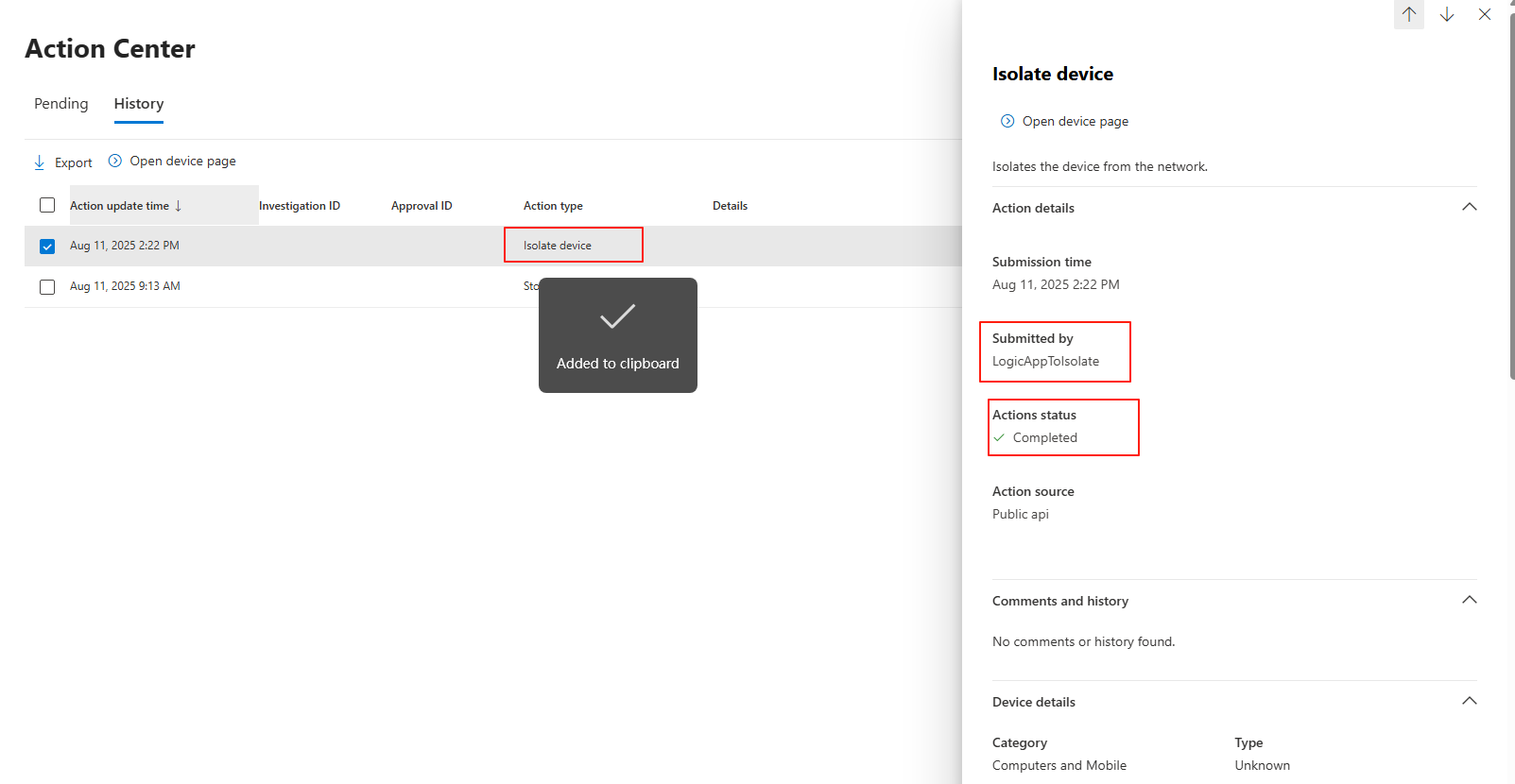The image size is (1515, 784).
Task: Click the Action type column header
Action: (553, 206)
